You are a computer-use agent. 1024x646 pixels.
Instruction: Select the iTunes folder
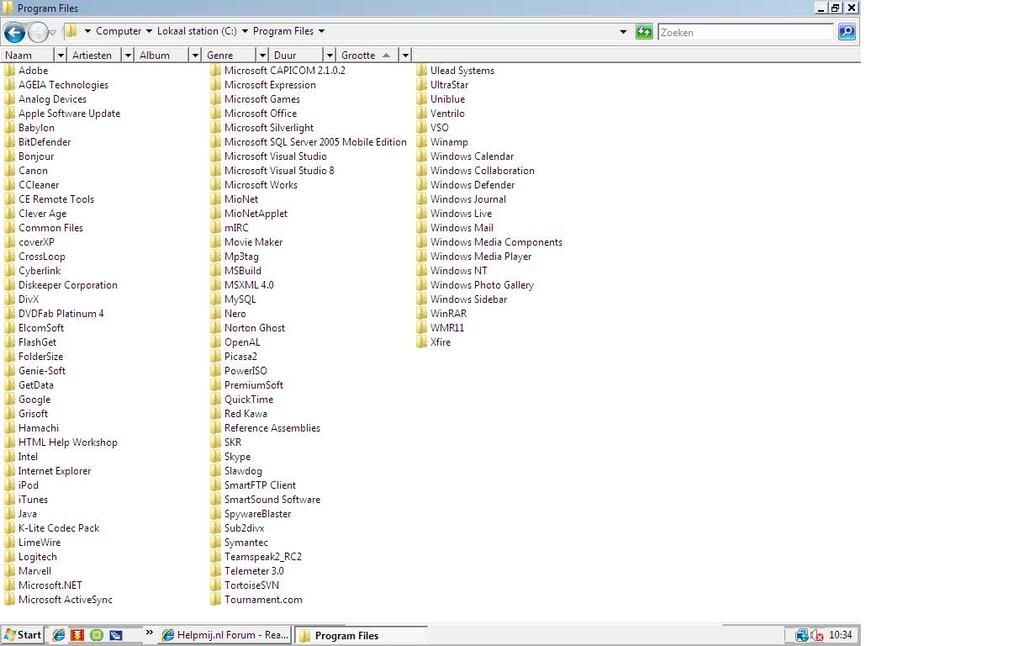tap(31, 499)
